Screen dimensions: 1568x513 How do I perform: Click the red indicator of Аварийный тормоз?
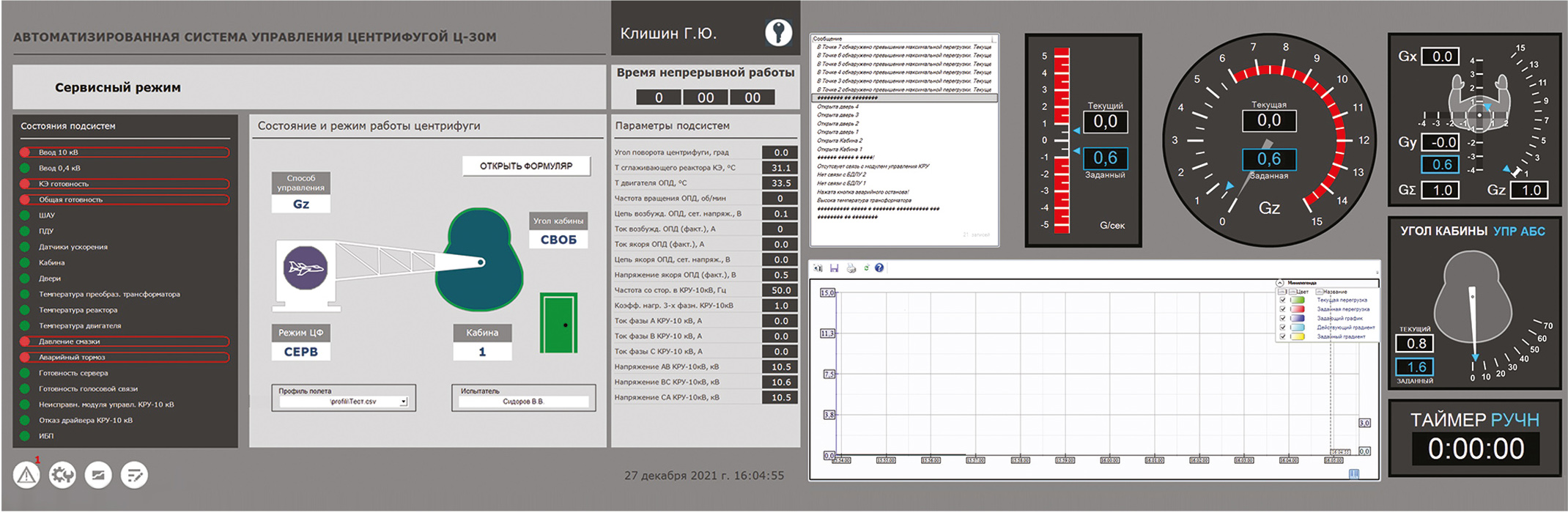pyautogui.click(x=25, y=358)
